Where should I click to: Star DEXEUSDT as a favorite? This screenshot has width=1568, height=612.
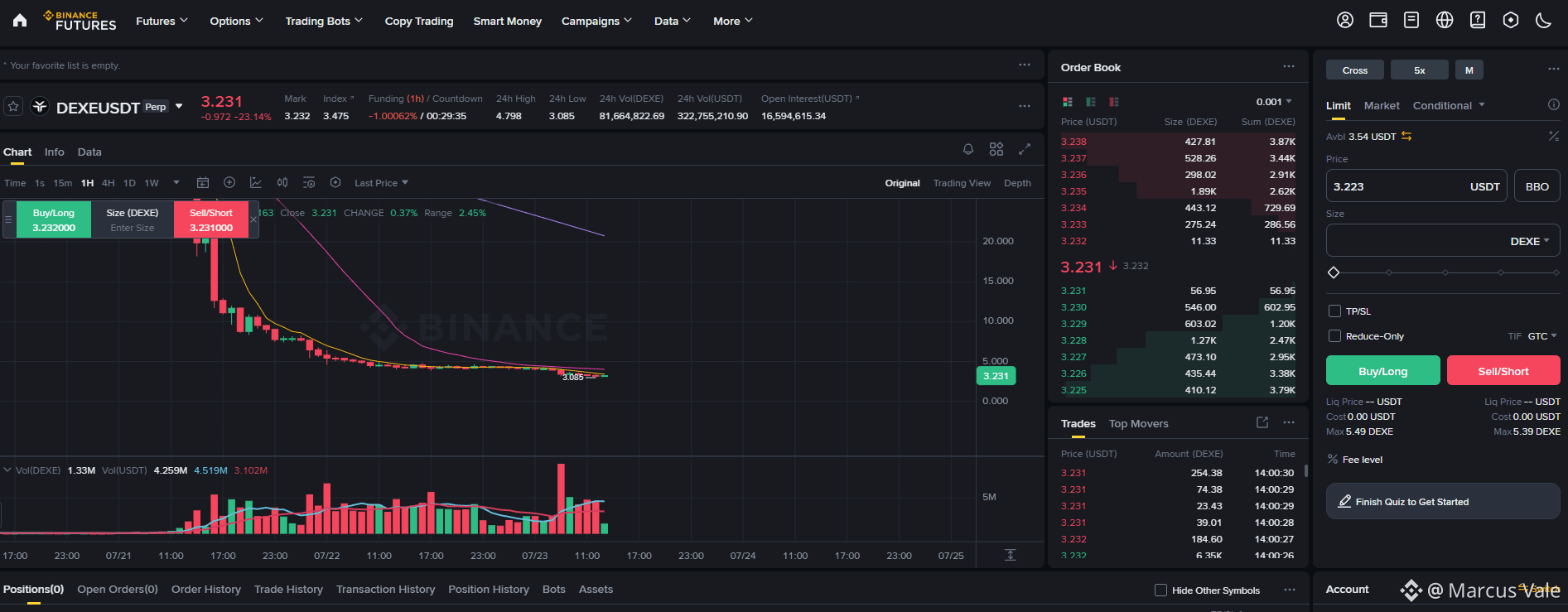13,107
